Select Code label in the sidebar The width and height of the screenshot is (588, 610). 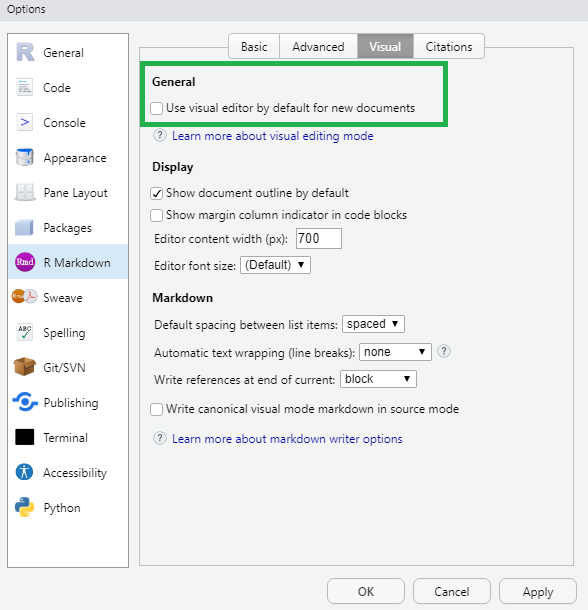pyautogui.click(x=57, y=88)
